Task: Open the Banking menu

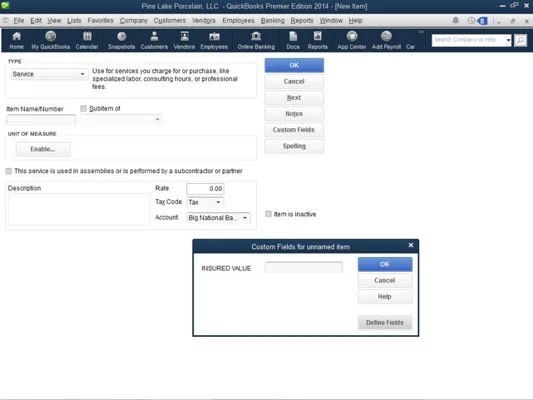Action: [272, 20]
